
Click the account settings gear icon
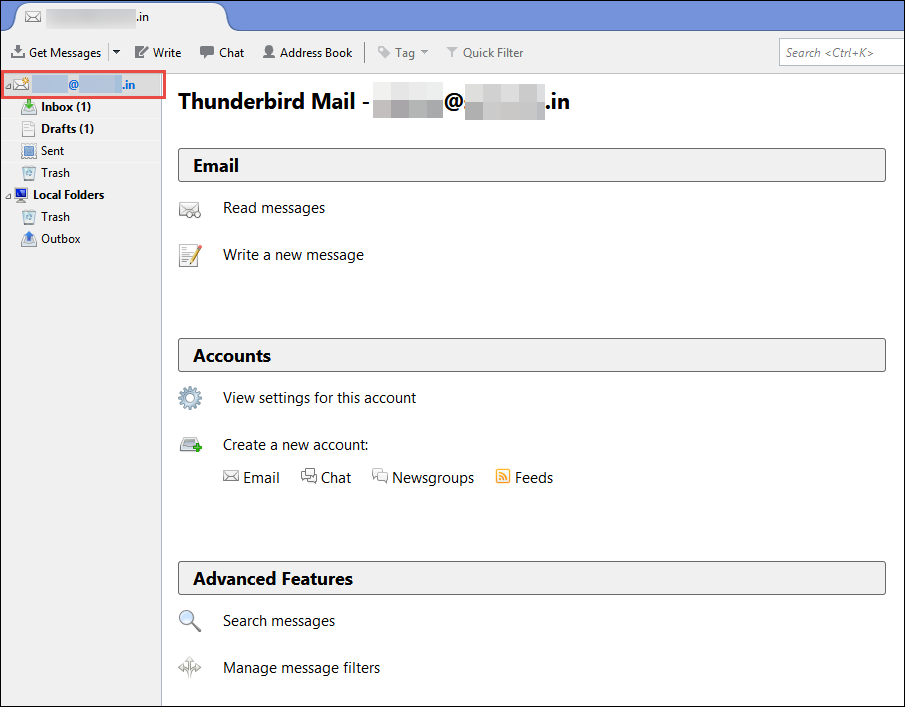tap(190, 398)
